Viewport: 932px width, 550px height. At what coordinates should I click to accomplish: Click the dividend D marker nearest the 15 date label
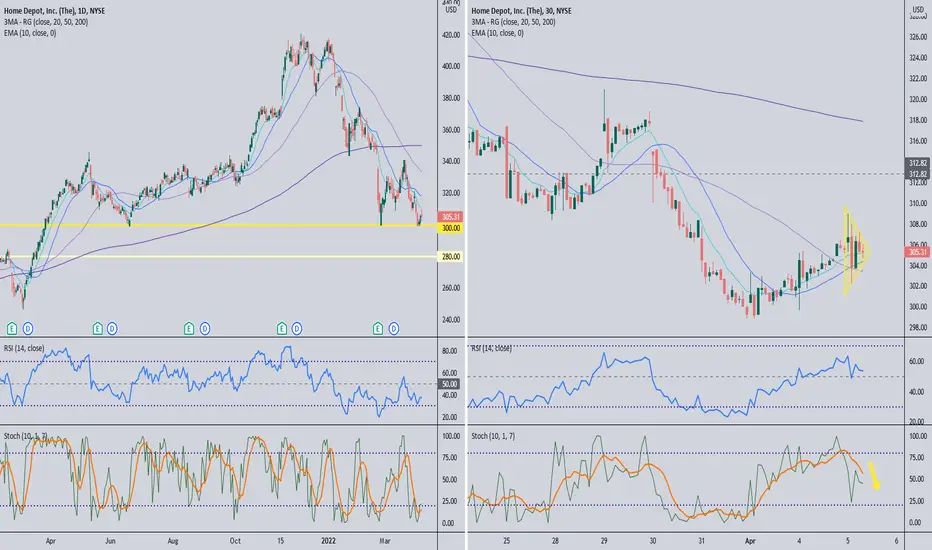[297, 328]
